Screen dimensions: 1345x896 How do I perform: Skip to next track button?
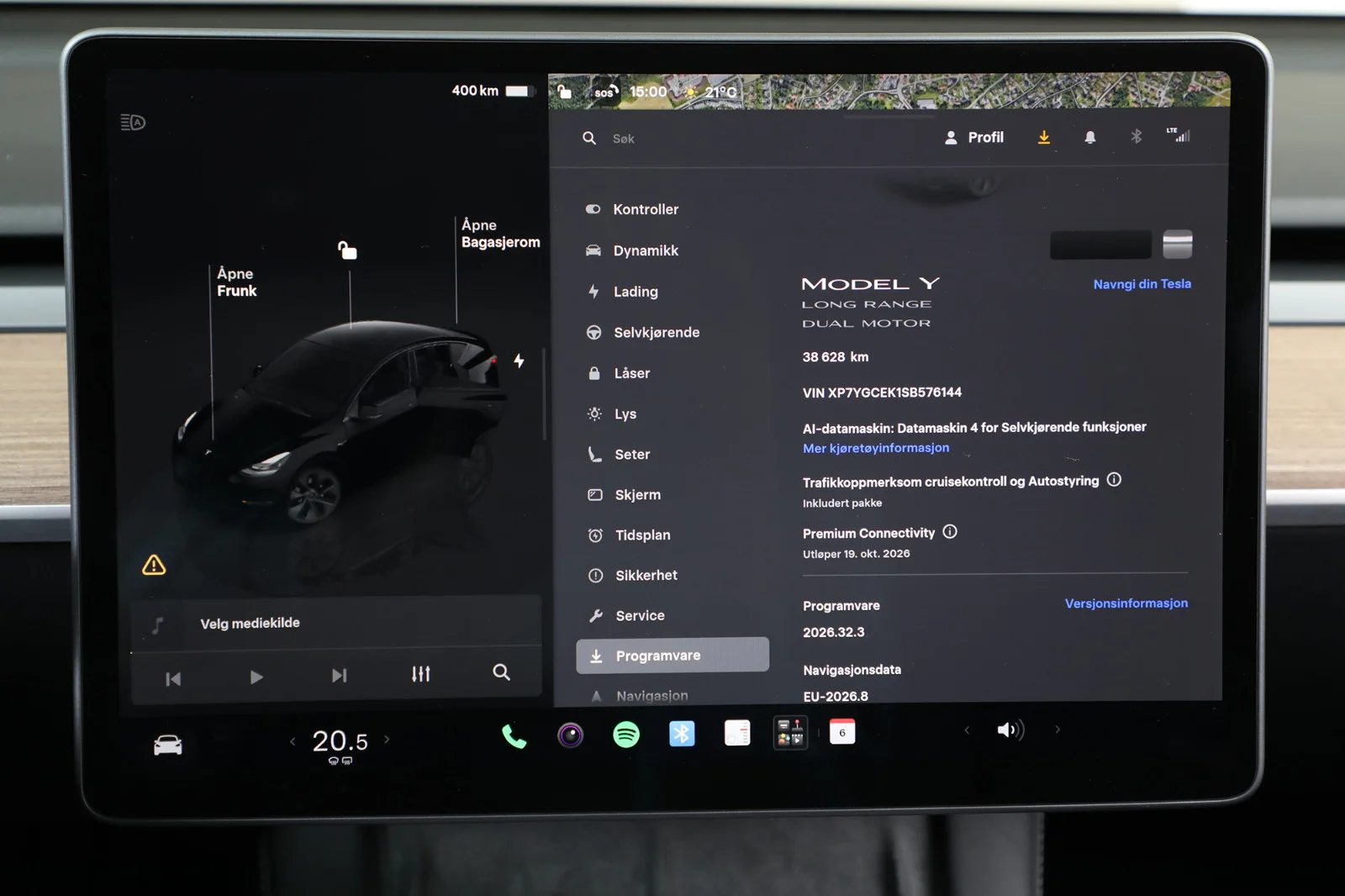(x=339, y=675)
